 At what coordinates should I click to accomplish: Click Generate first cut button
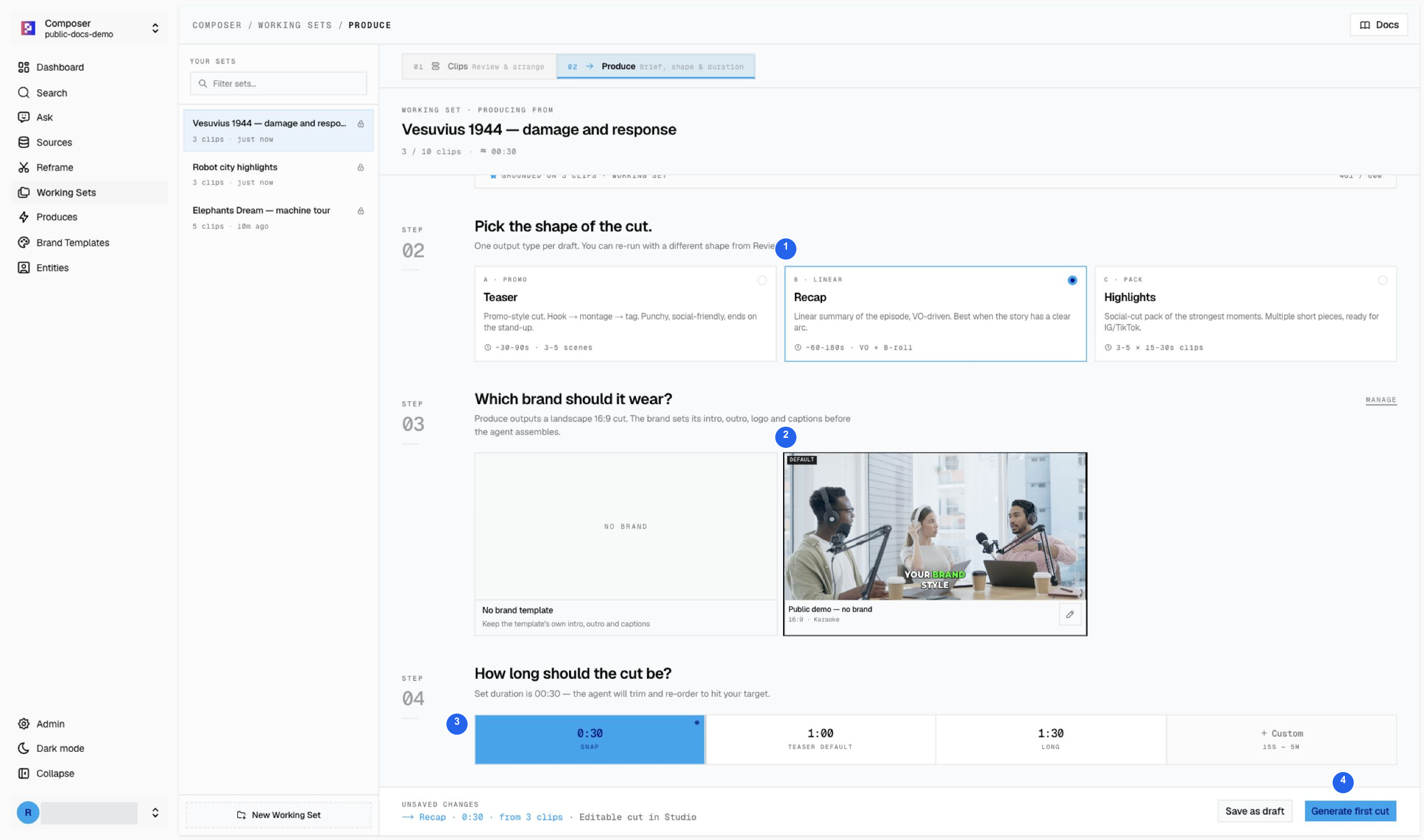pyautogui.click(x=1350, y=811)
